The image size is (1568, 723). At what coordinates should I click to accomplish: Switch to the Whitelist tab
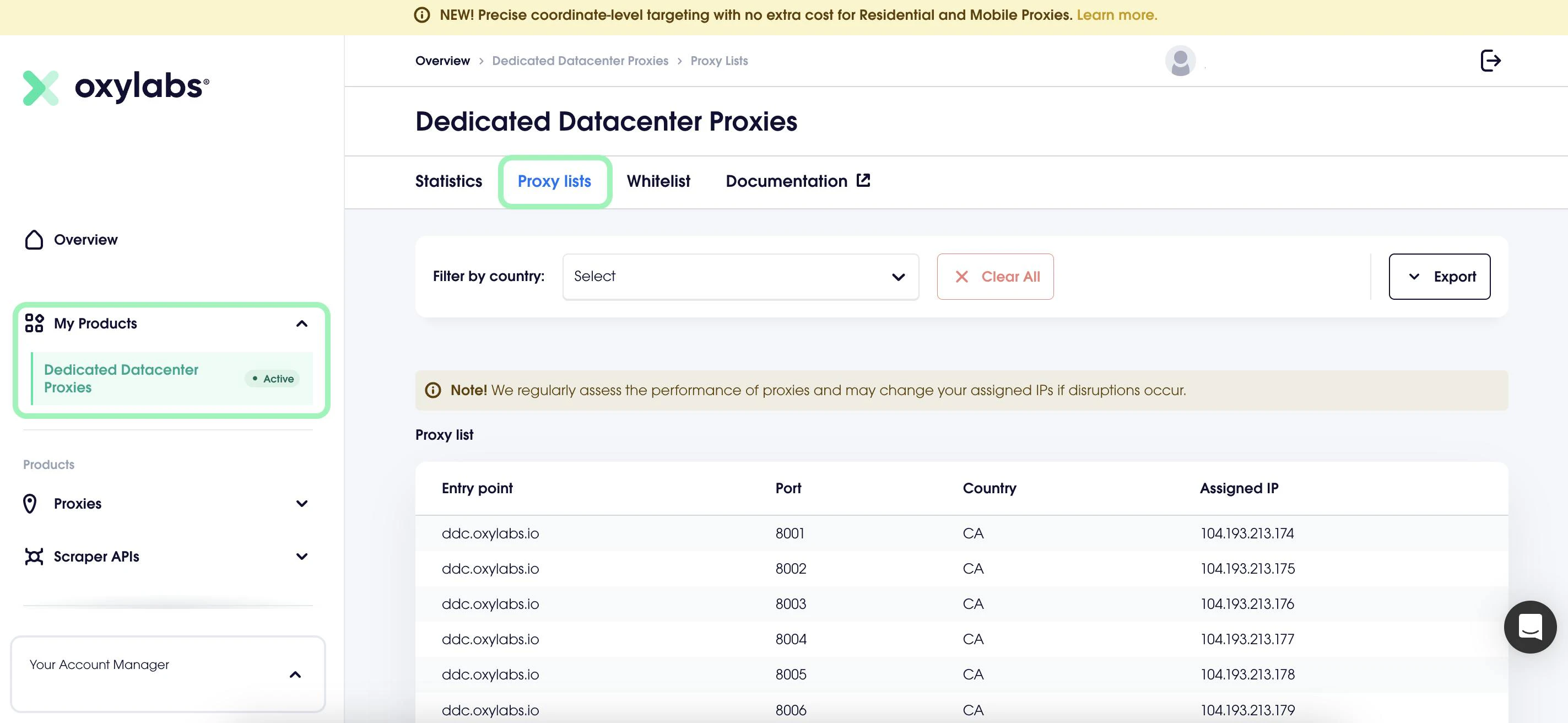658,181
